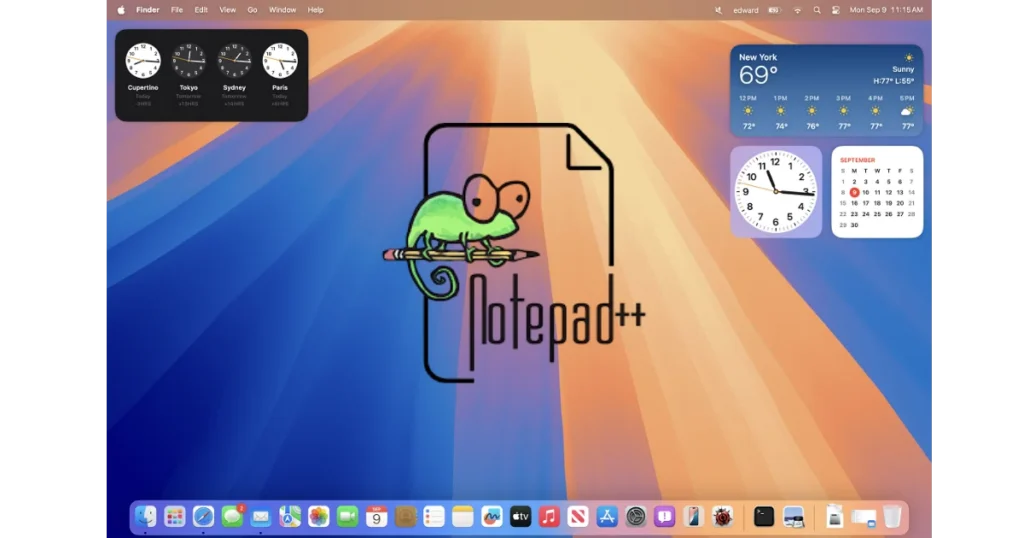Open the Edit menu
This screenshot has height=538, width=1024.
(201, 10)
